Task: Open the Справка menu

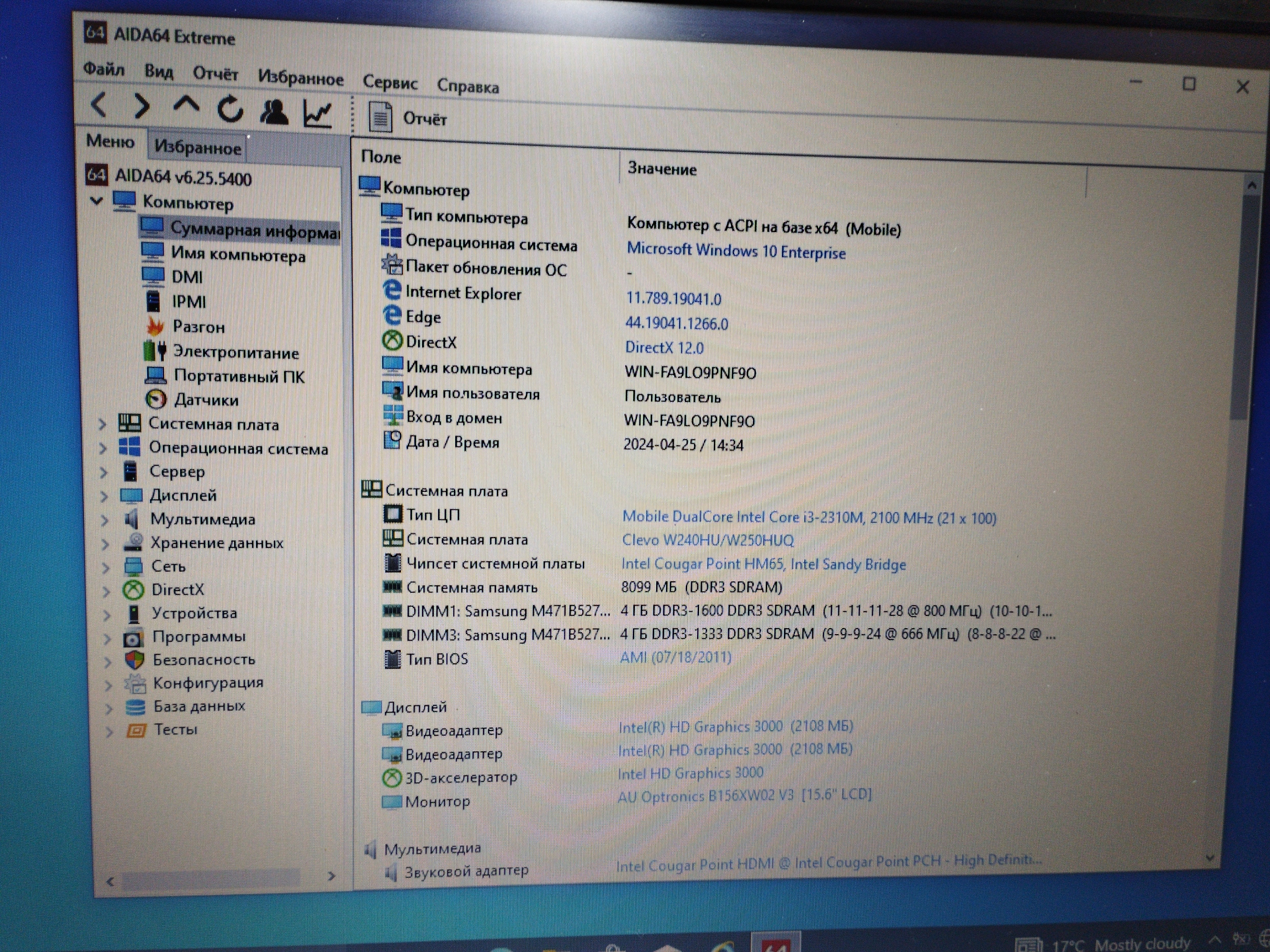Action: click(x=468, y=87)
